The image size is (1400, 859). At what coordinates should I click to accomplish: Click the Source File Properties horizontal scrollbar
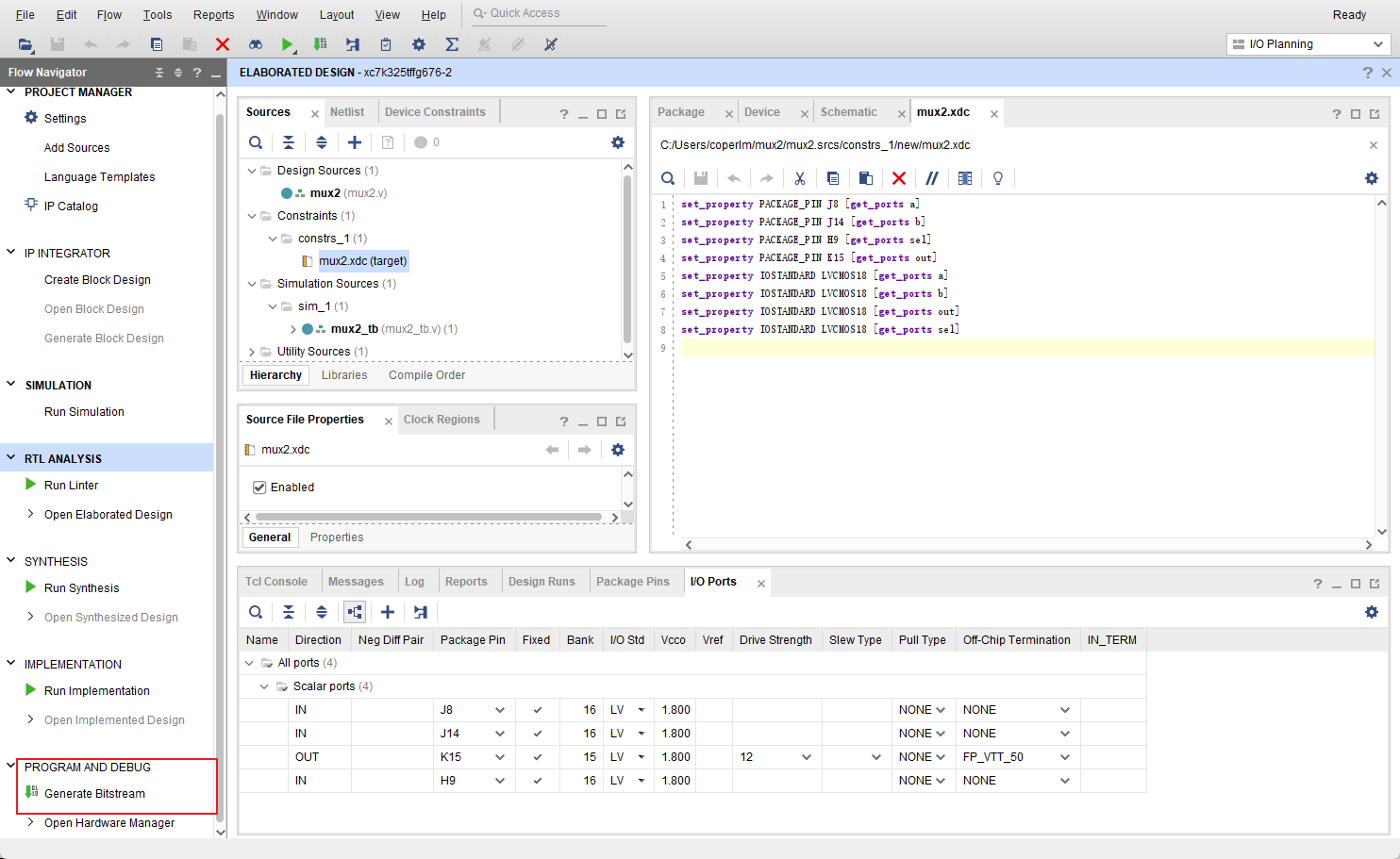tap(428, 517)
